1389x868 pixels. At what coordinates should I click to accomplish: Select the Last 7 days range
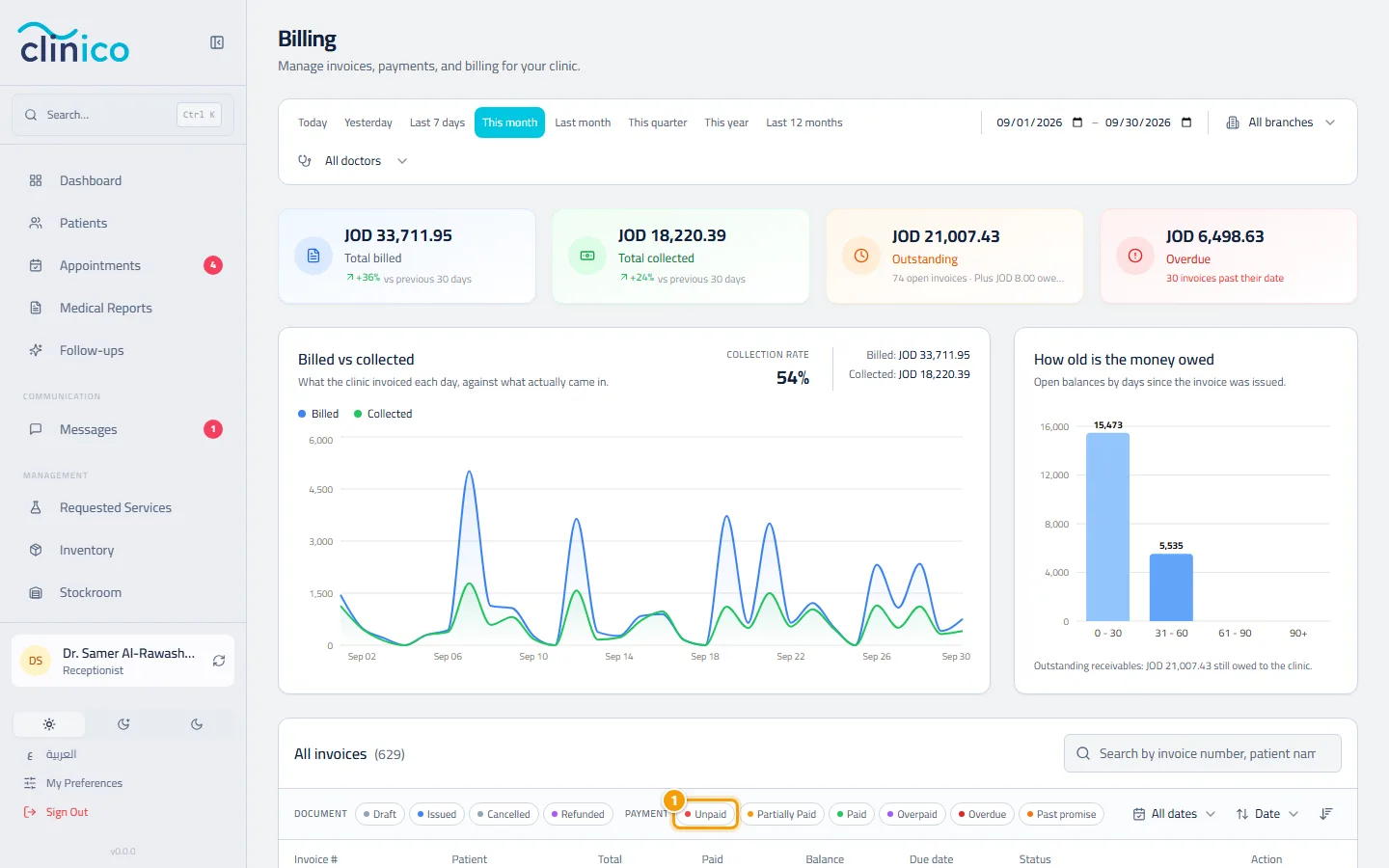click(437, 122)
